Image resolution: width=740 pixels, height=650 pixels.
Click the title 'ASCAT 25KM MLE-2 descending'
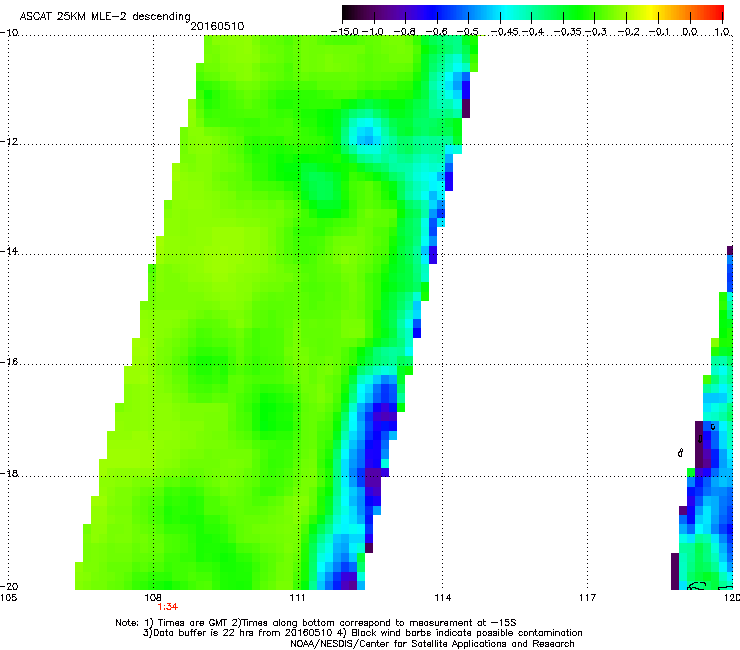pos(105,17)
